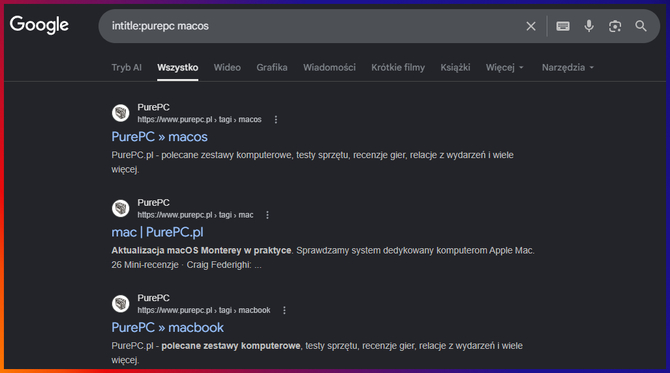Select the Wszystko tab

coord(177,68)
